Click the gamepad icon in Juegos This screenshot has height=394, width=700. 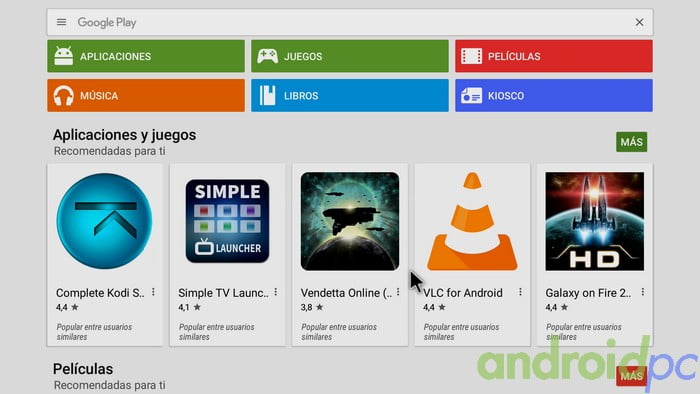click(267, 56)
